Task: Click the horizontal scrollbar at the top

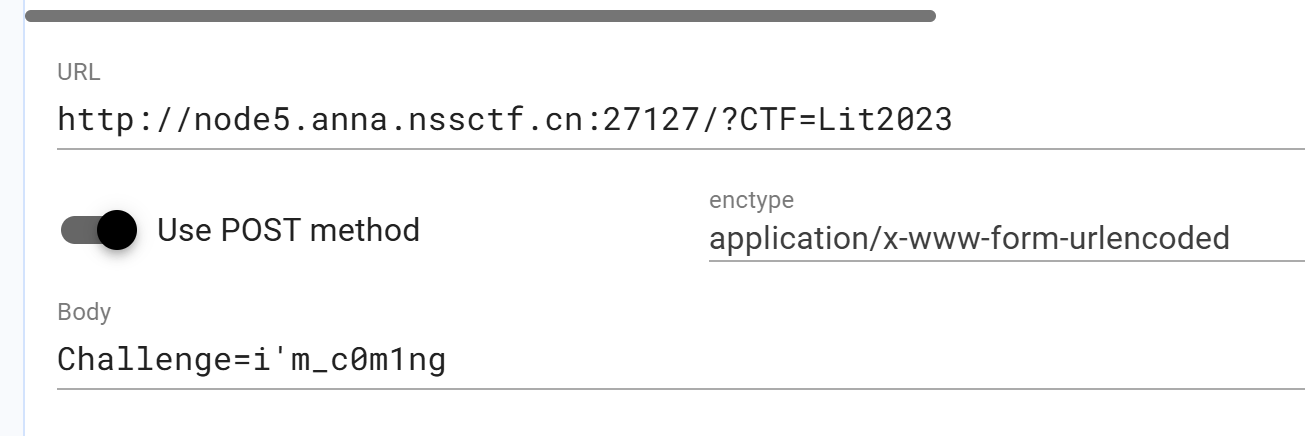Action: [480, 16]
